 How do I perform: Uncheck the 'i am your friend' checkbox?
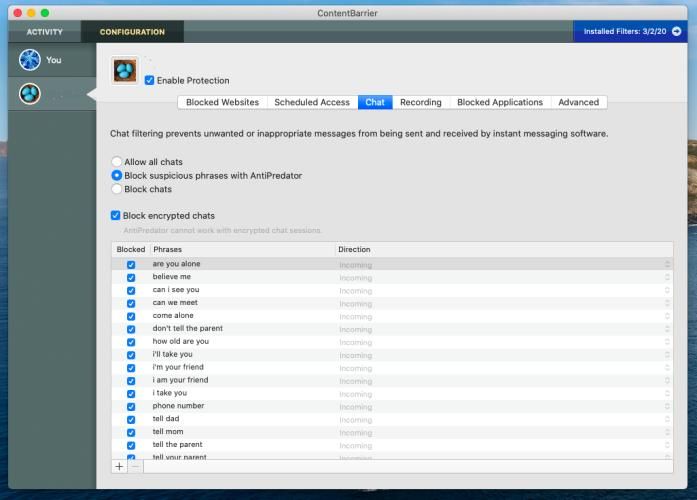click(131, 380)
